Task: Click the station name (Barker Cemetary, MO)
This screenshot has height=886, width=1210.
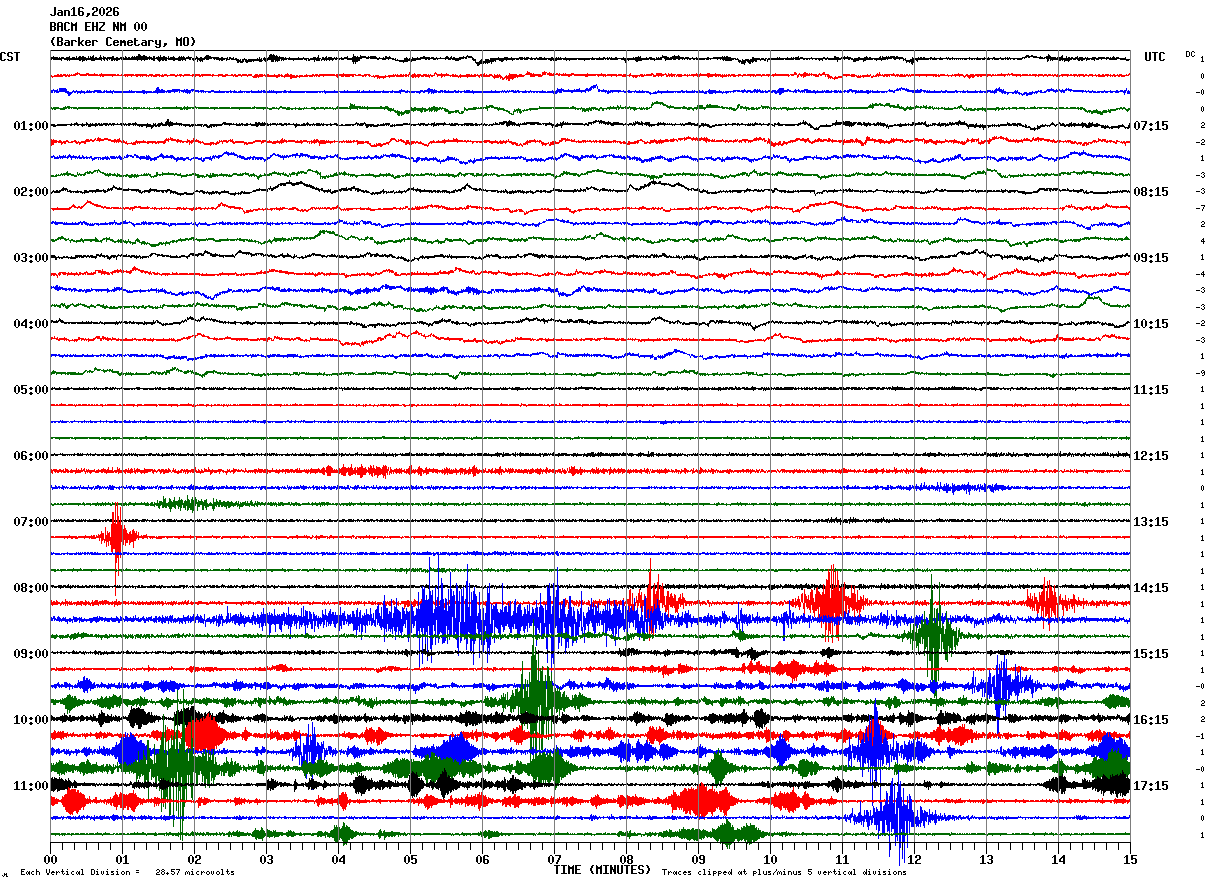Action: 123,42
